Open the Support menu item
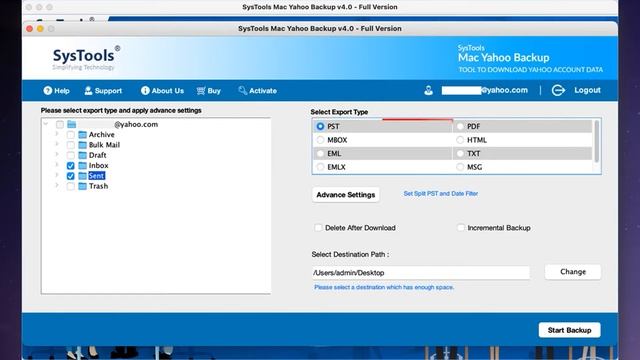 tap(103, 91)
